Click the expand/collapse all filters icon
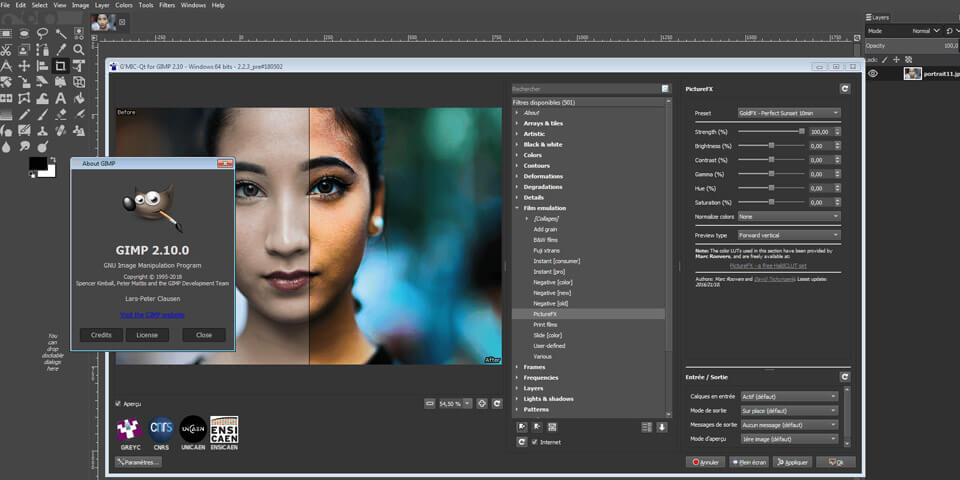This screenshot has height=480, width=960. [x=647, y=427]
